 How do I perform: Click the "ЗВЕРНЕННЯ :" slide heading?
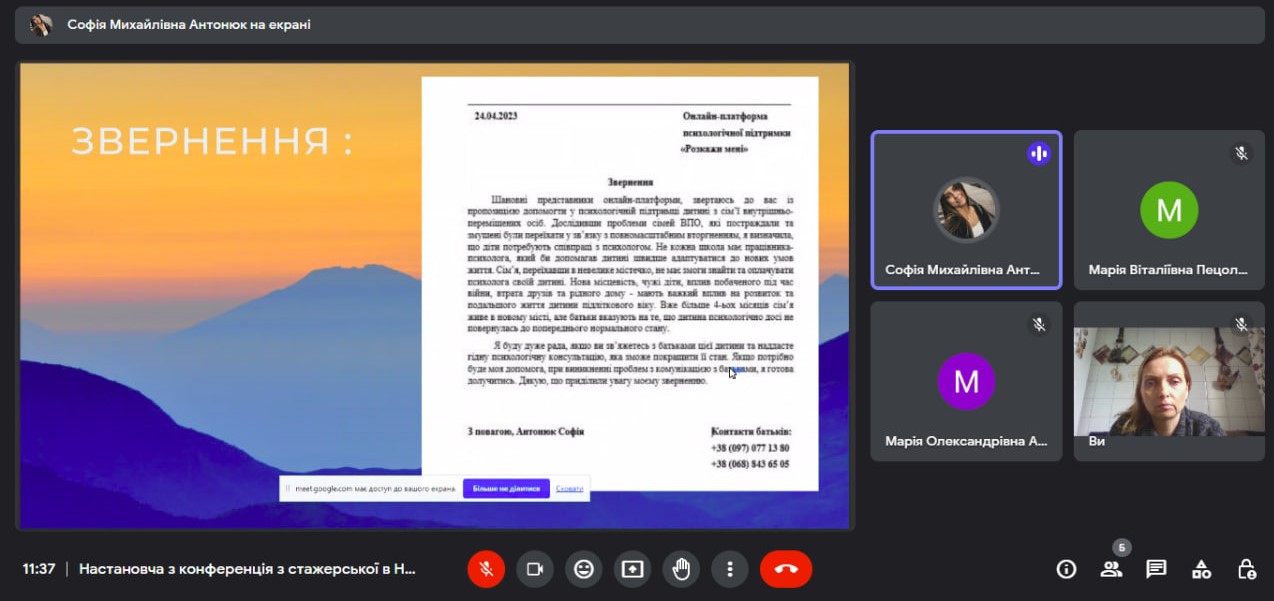pyautogui.click(x=211, y=141)
